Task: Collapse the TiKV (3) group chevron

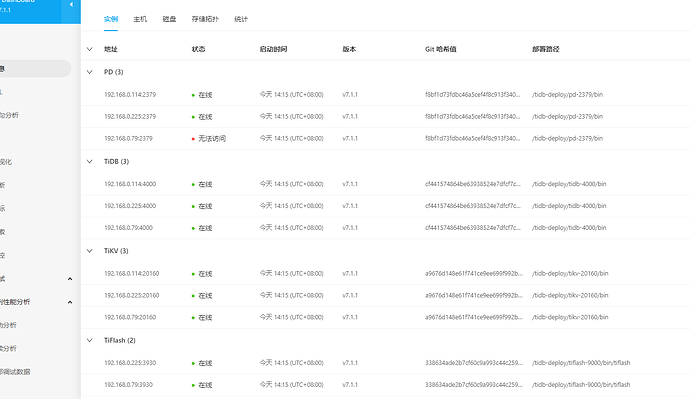Action: pos(89,251)
